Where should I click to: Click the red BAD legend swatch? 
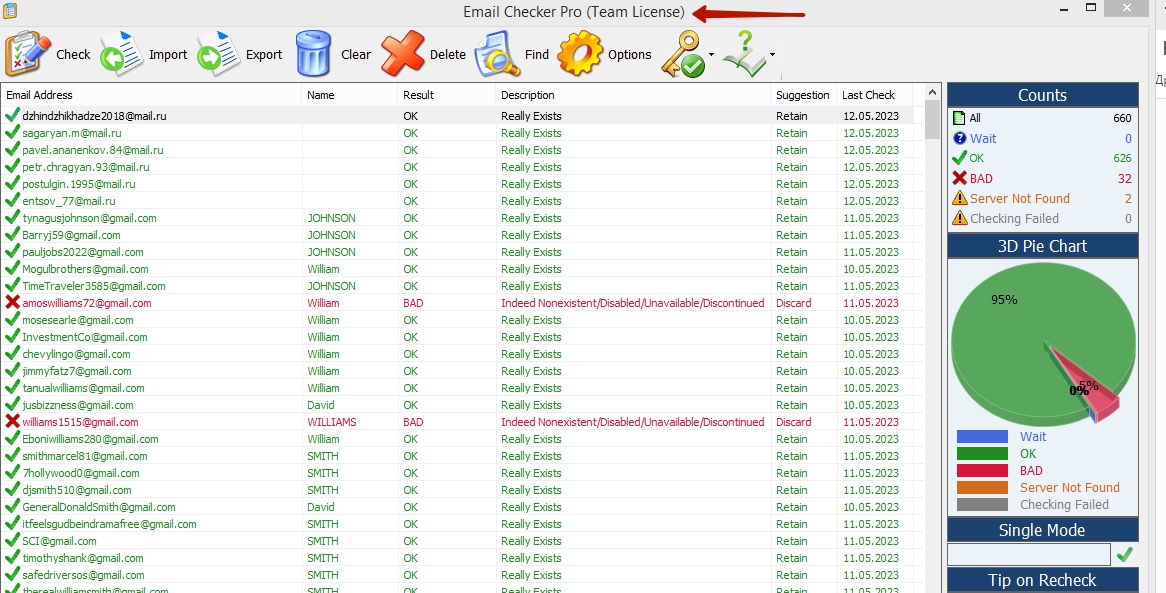coord(981,470)
